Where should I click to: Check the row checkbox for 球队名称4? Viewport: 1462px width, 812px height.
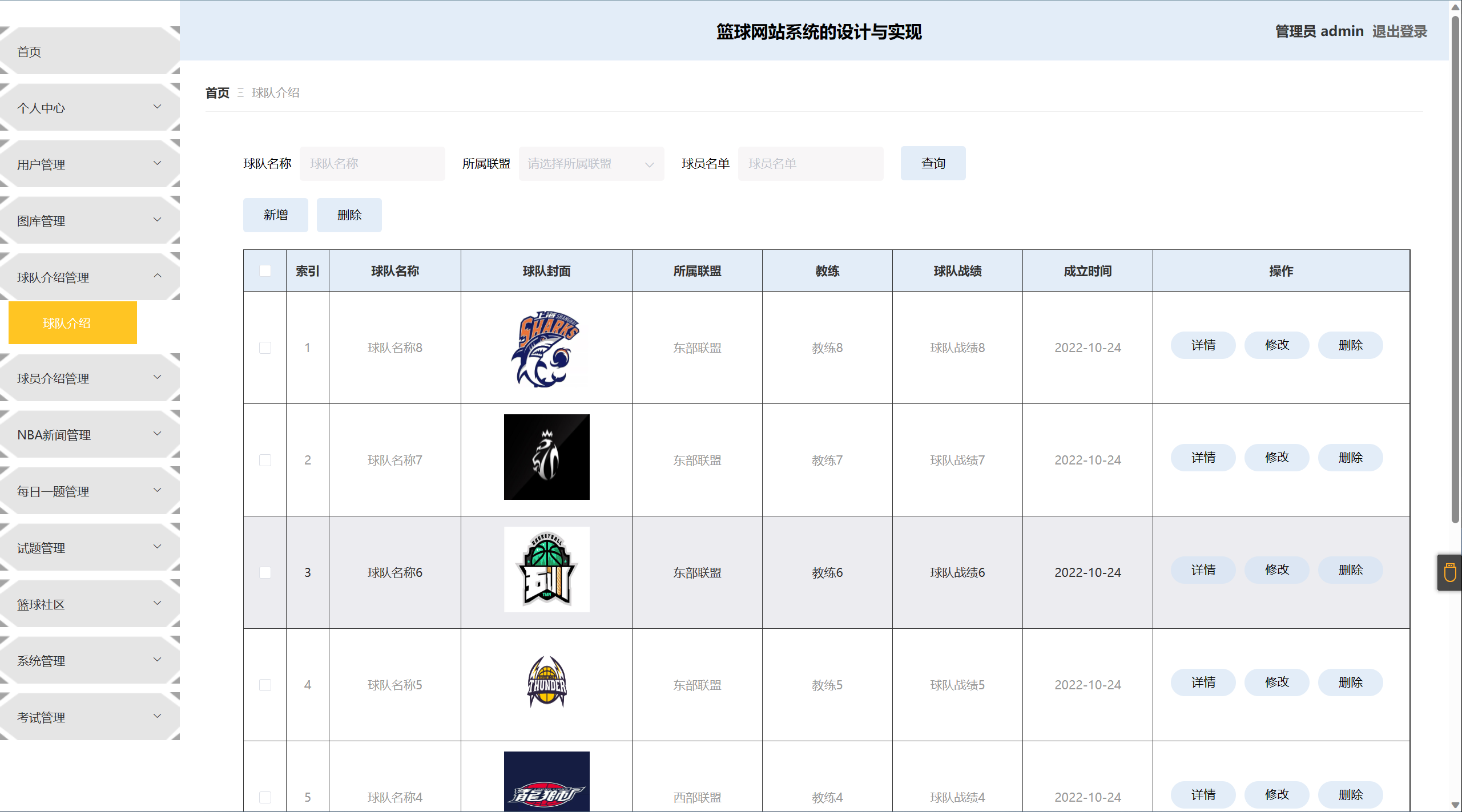click(265, 797)
